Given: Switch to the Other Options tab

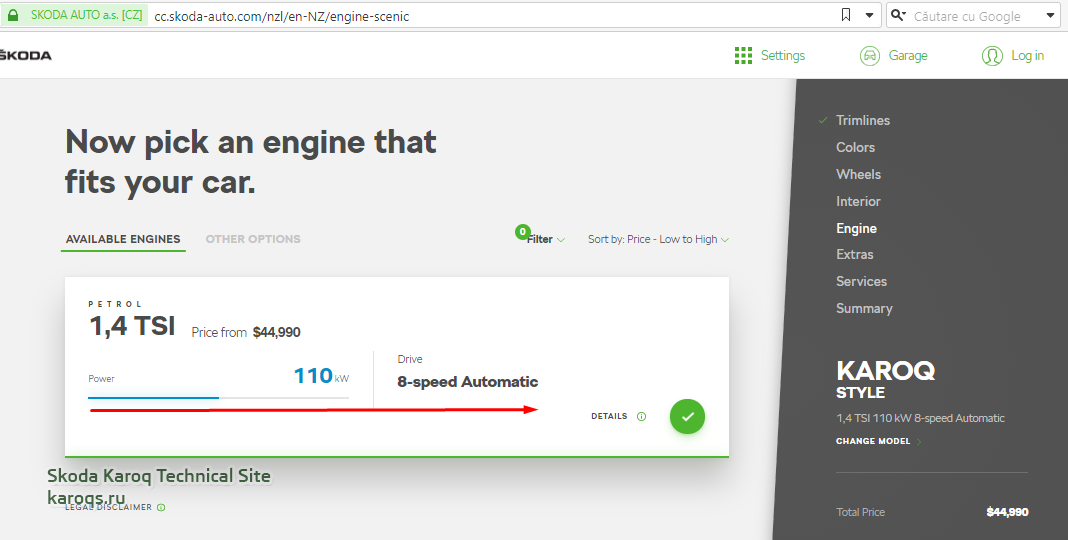Looking at the screenshot, I should (253, 239).
